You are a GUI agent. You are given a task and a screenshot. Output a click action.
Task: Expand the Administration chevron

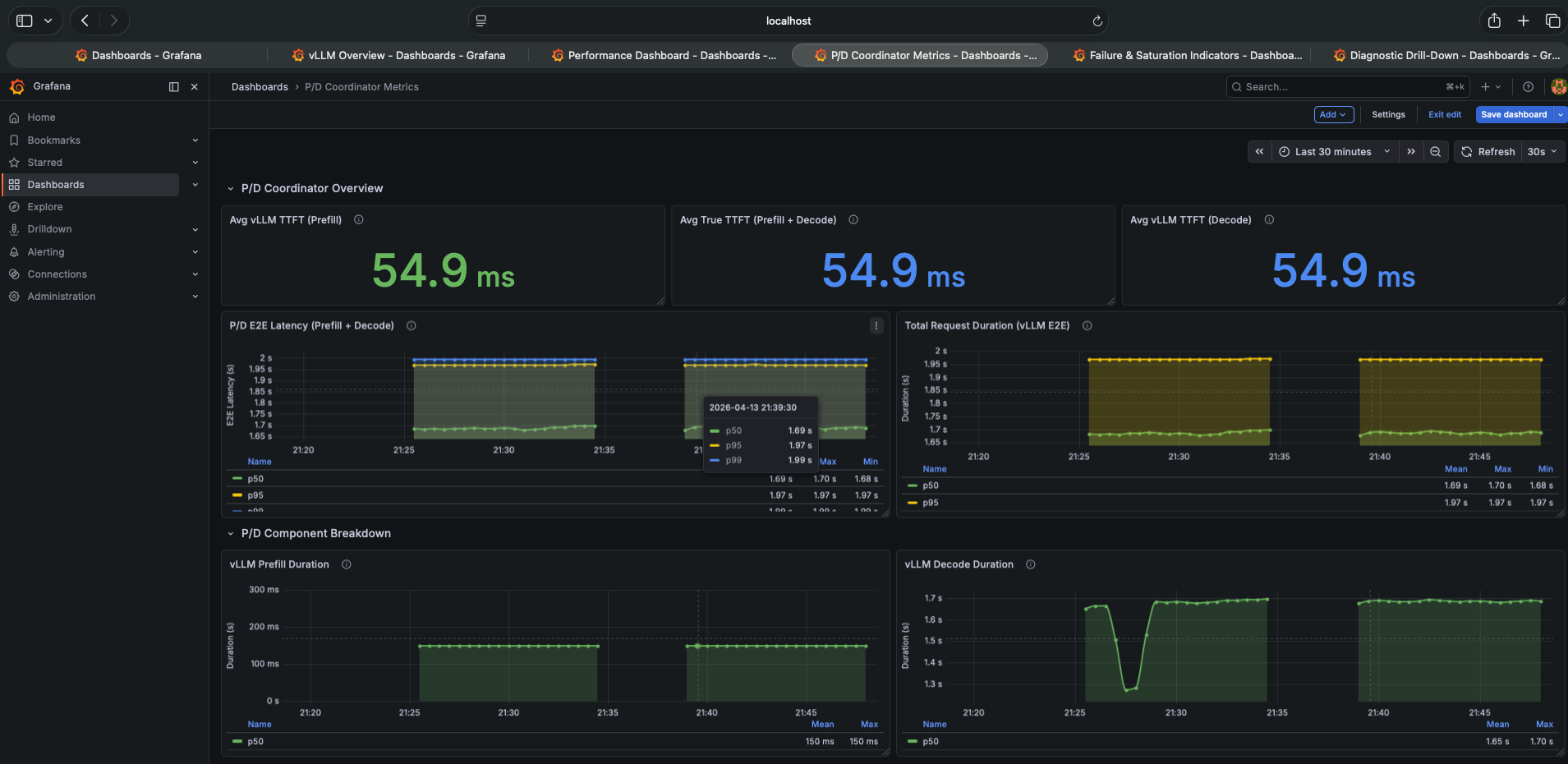195,297
